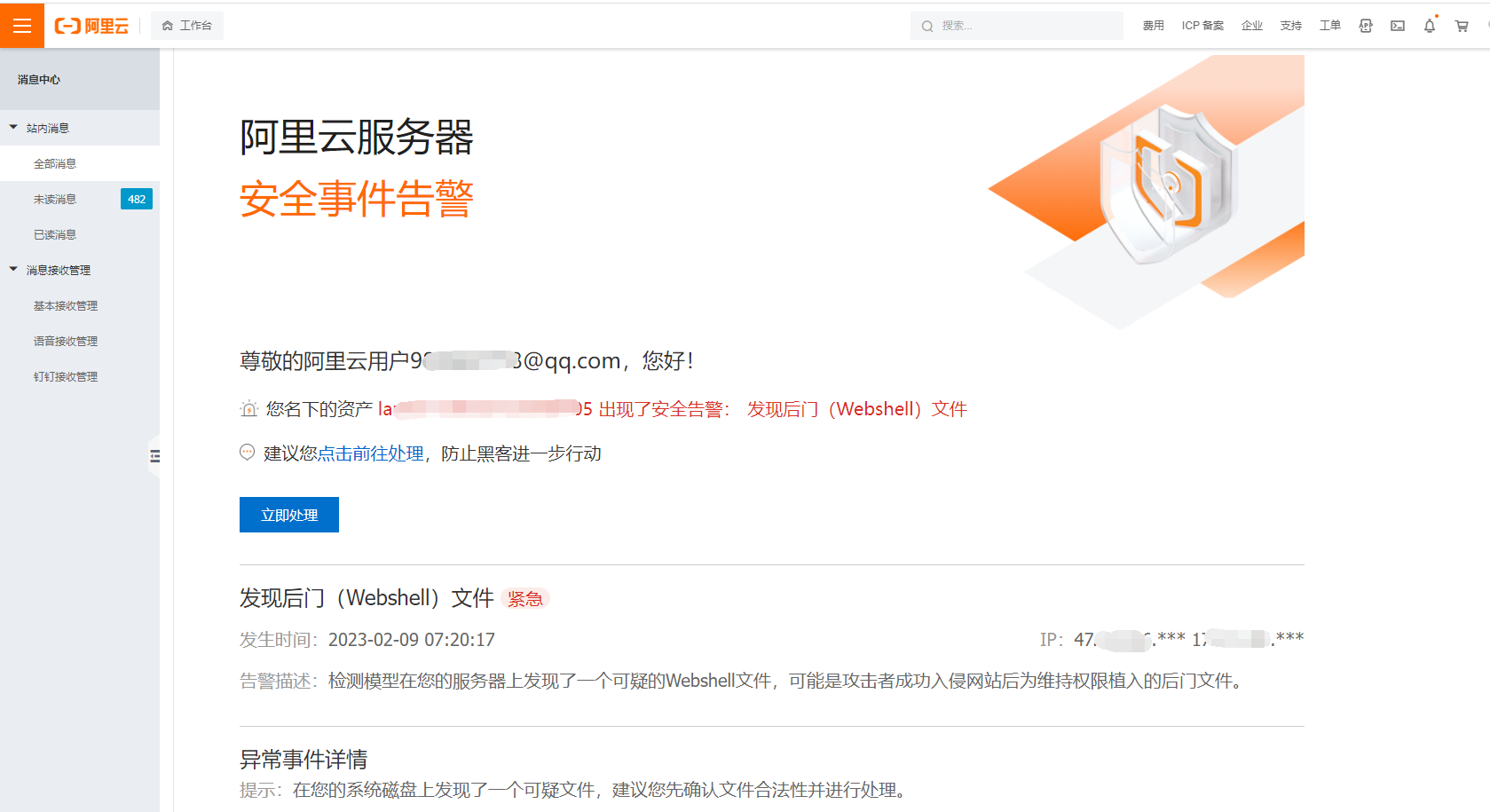Image resolution: width=1490 pixels, height=812 pixels.
Task: Click the 发现后门（Webshell）文件 red alert text
Action: 857,409
